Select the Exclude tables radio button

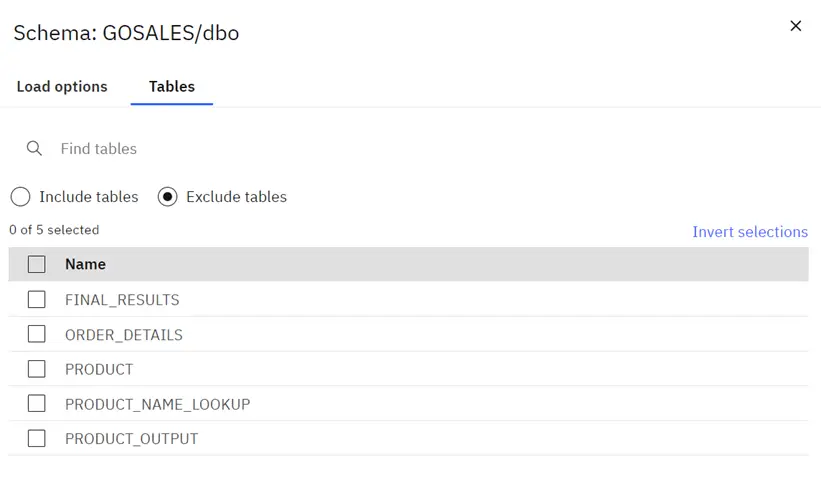pyautogui.click(x=168, y=197)
